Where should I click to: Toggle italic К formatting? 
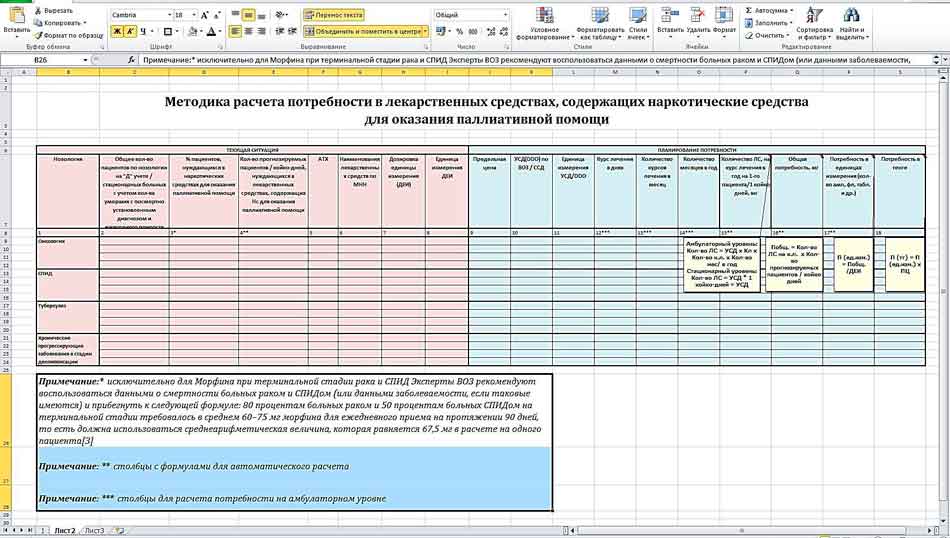(x=130, y=31)
